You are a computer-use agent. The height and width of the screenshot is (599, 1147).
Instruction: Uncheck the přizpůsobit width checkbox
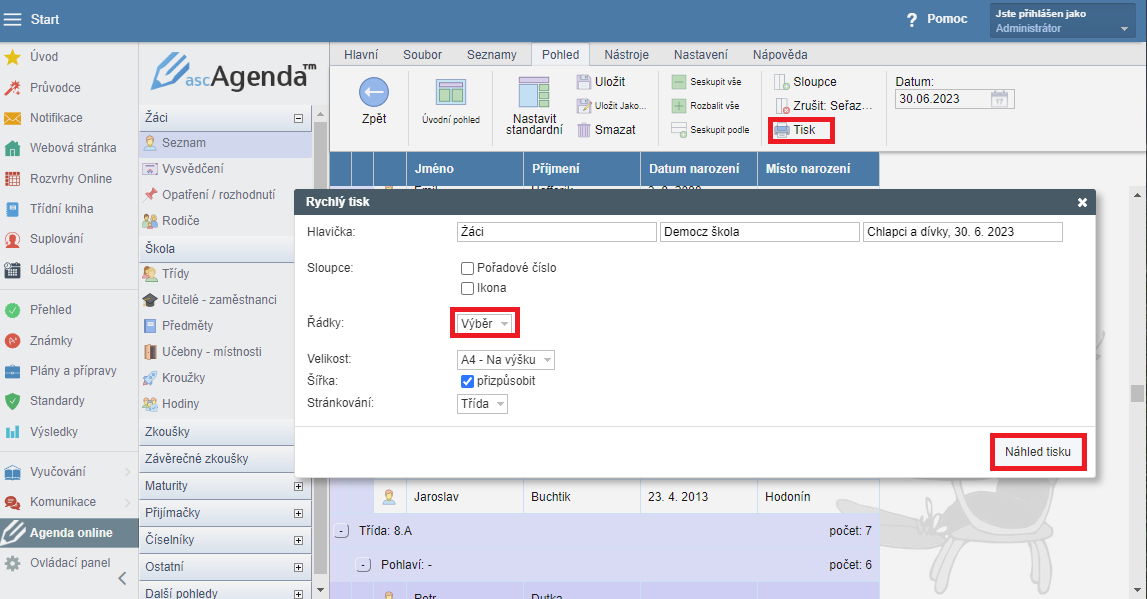pos(467,381)
